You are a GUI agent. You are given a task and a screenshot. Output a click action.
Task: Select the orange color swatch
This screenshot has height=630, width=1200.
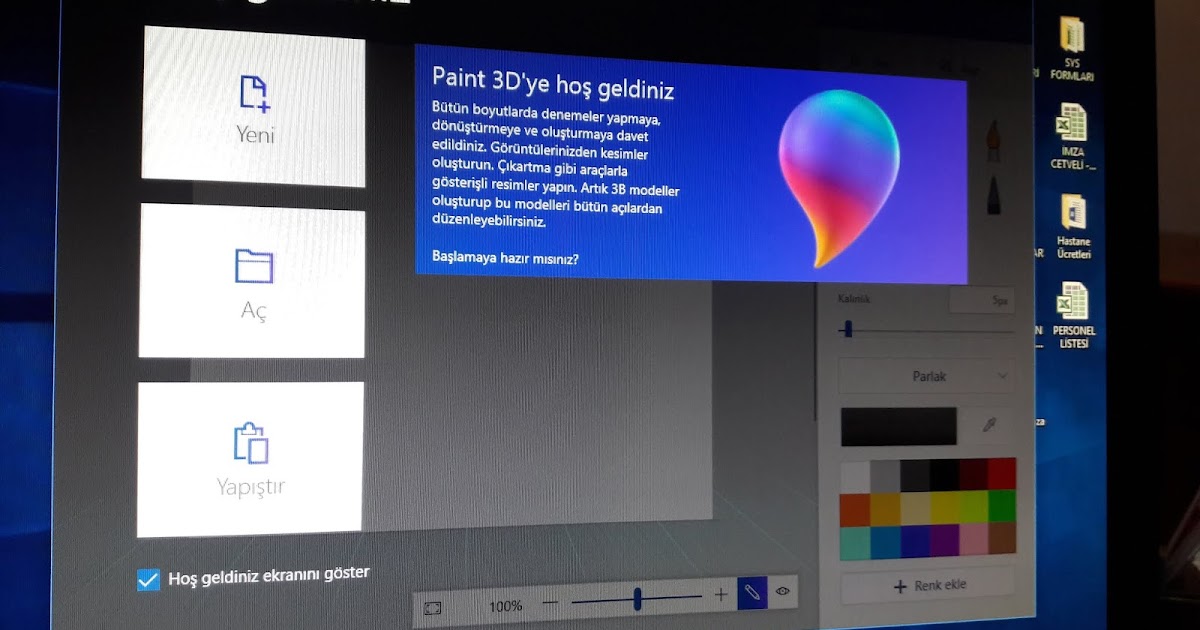(x=855, y=509)
